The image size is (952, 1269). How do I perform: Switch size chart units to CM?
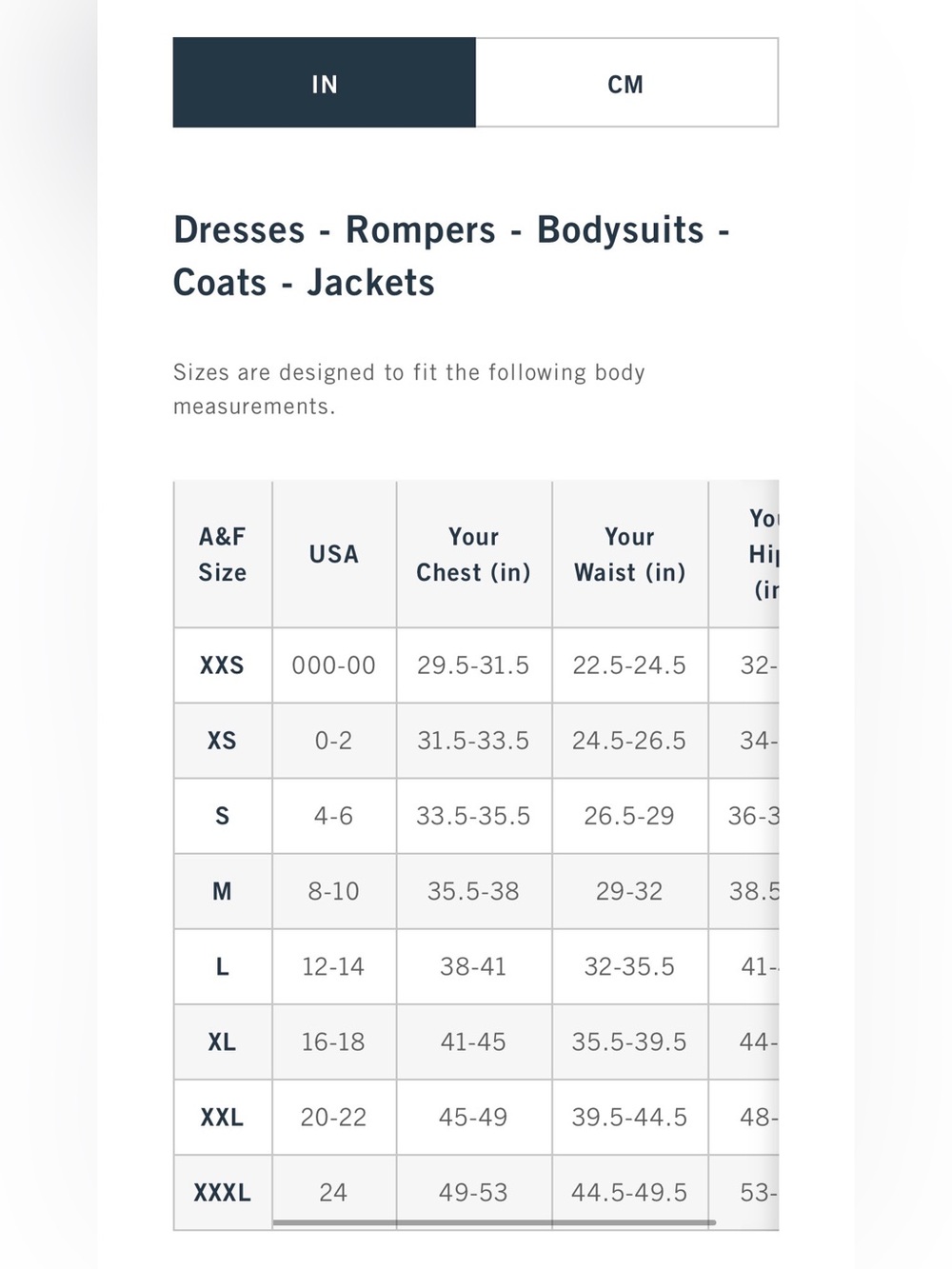click(626, 83)
